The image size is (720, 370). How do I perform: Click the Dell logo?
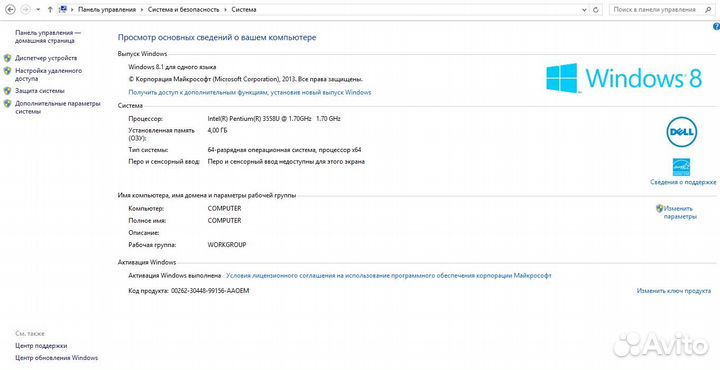[x=682, y=132]
